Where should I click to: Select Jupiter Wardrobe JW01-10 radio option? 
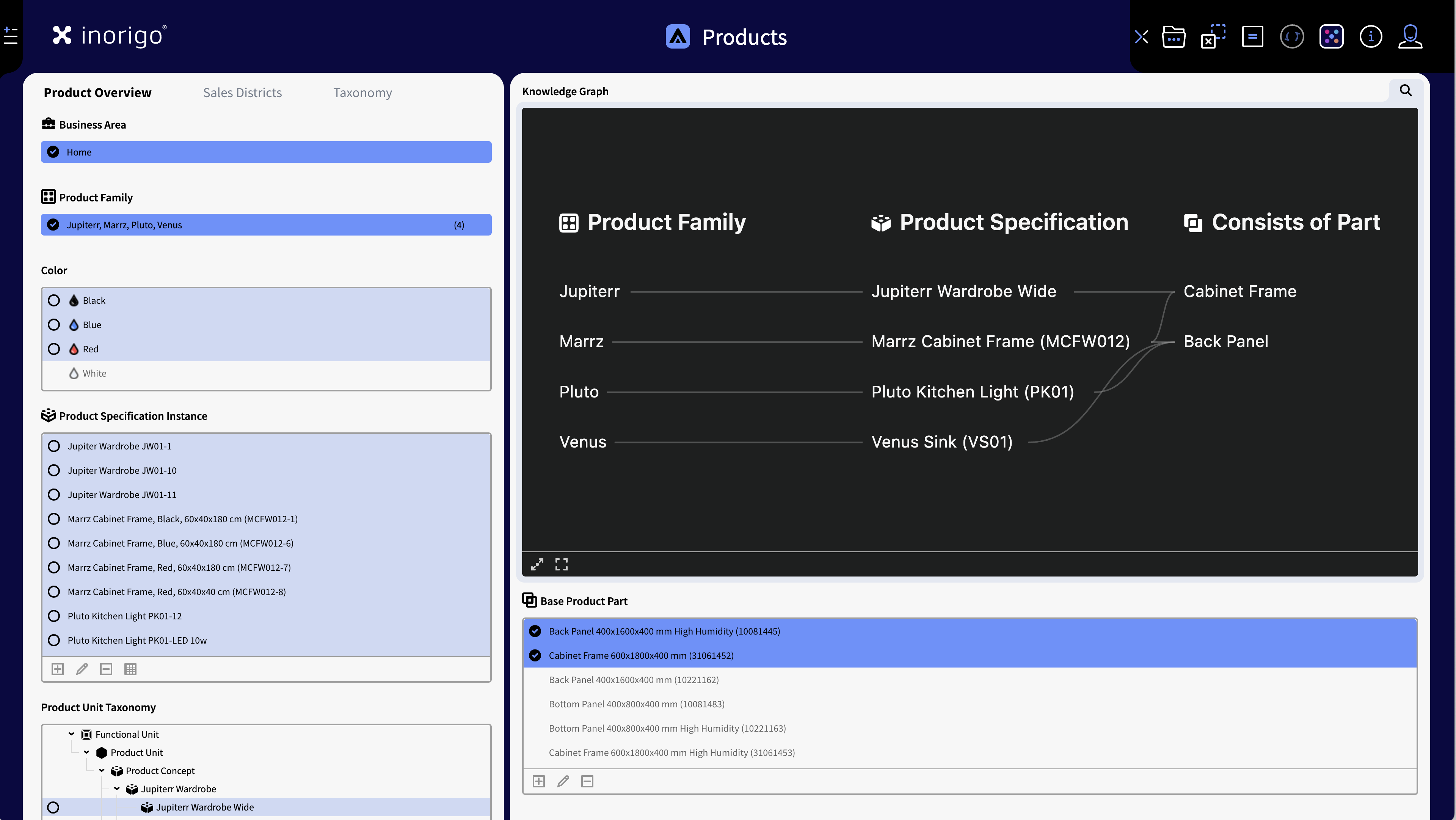tap(54, 471)
